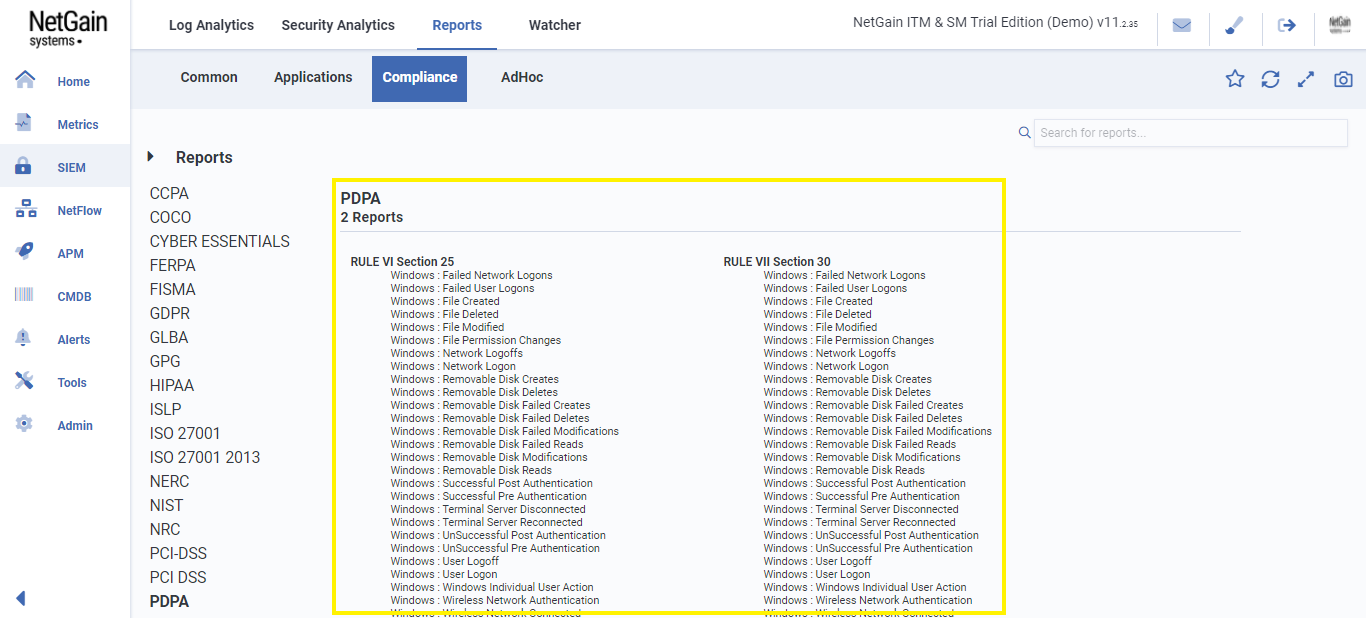This screenshot has height=618, width=1366.
Task: Select GLBA in the reports list
Action: coord(169,337)
